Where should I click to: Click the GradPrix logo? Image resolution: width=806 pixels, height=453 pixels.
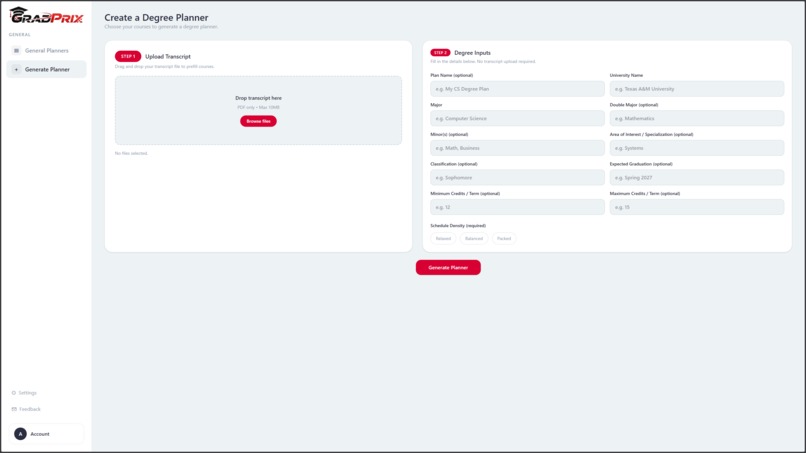[46, 16]
